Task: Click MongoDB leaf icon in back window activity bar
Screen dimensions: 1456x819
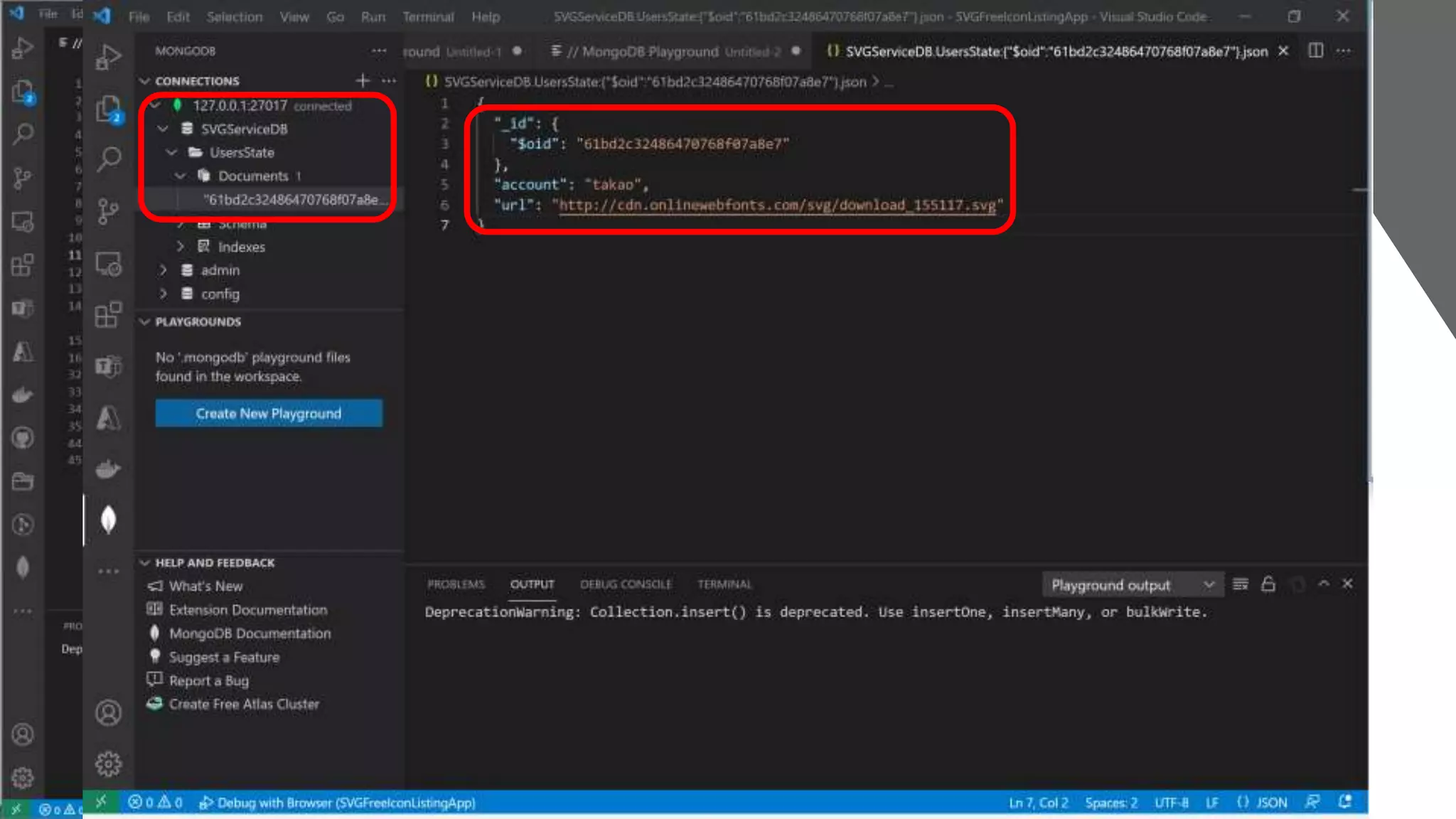Action: pyautogui.click(x=23, y=567)
